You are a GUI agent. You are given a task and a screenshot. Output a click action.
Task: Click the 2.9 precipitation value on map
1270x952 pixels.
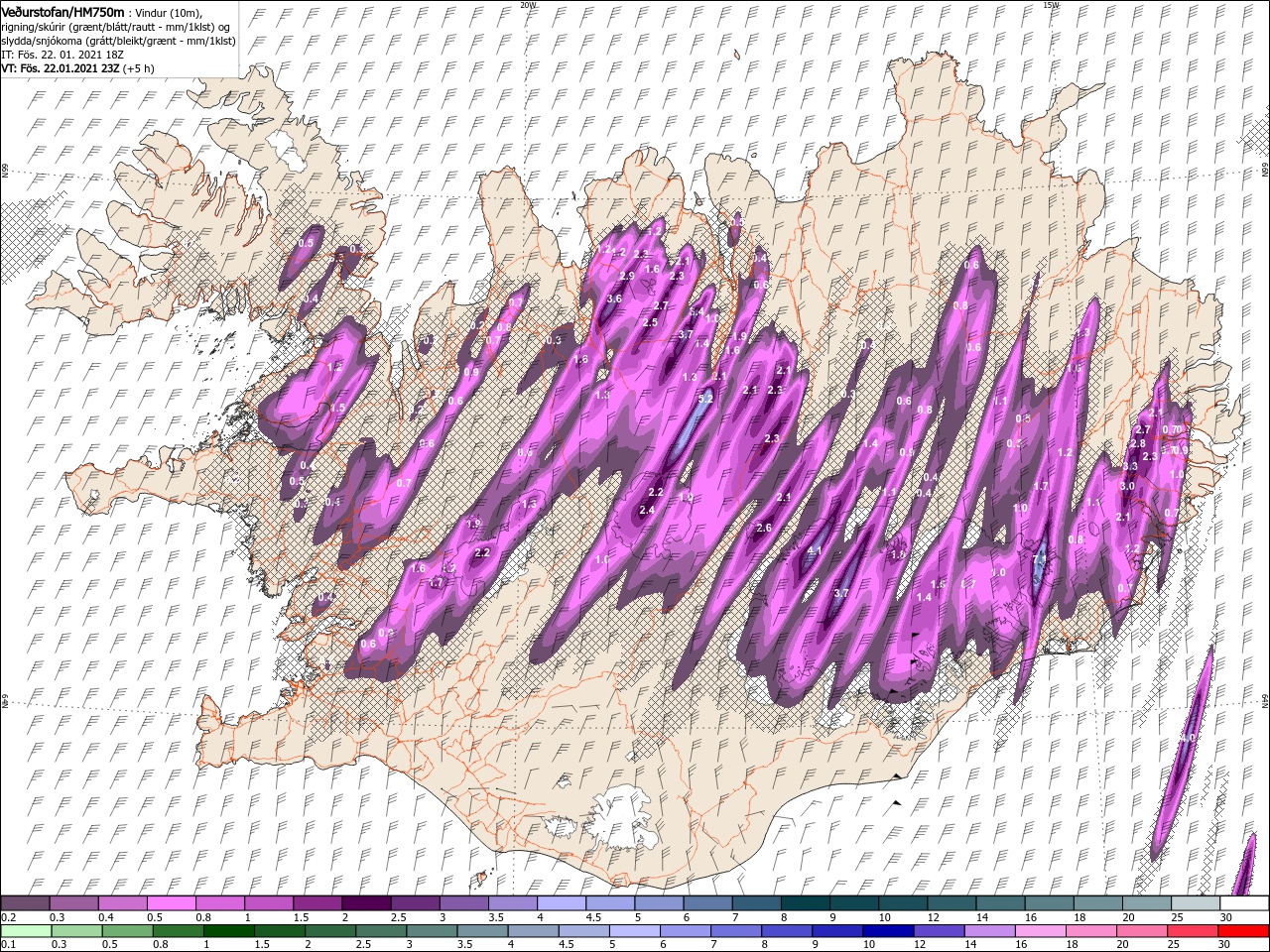[x=627, y=276]
